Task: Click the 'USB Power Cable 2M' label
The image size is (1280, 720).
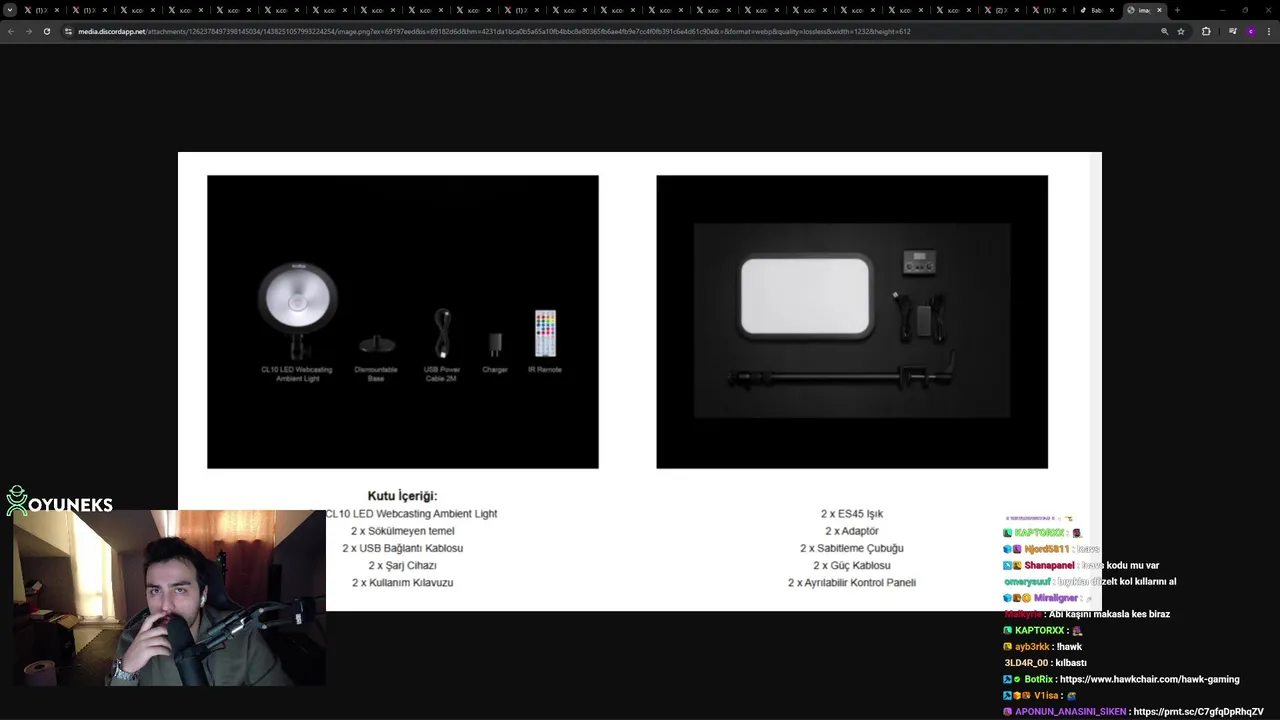Action: click(x=441, y=374)
